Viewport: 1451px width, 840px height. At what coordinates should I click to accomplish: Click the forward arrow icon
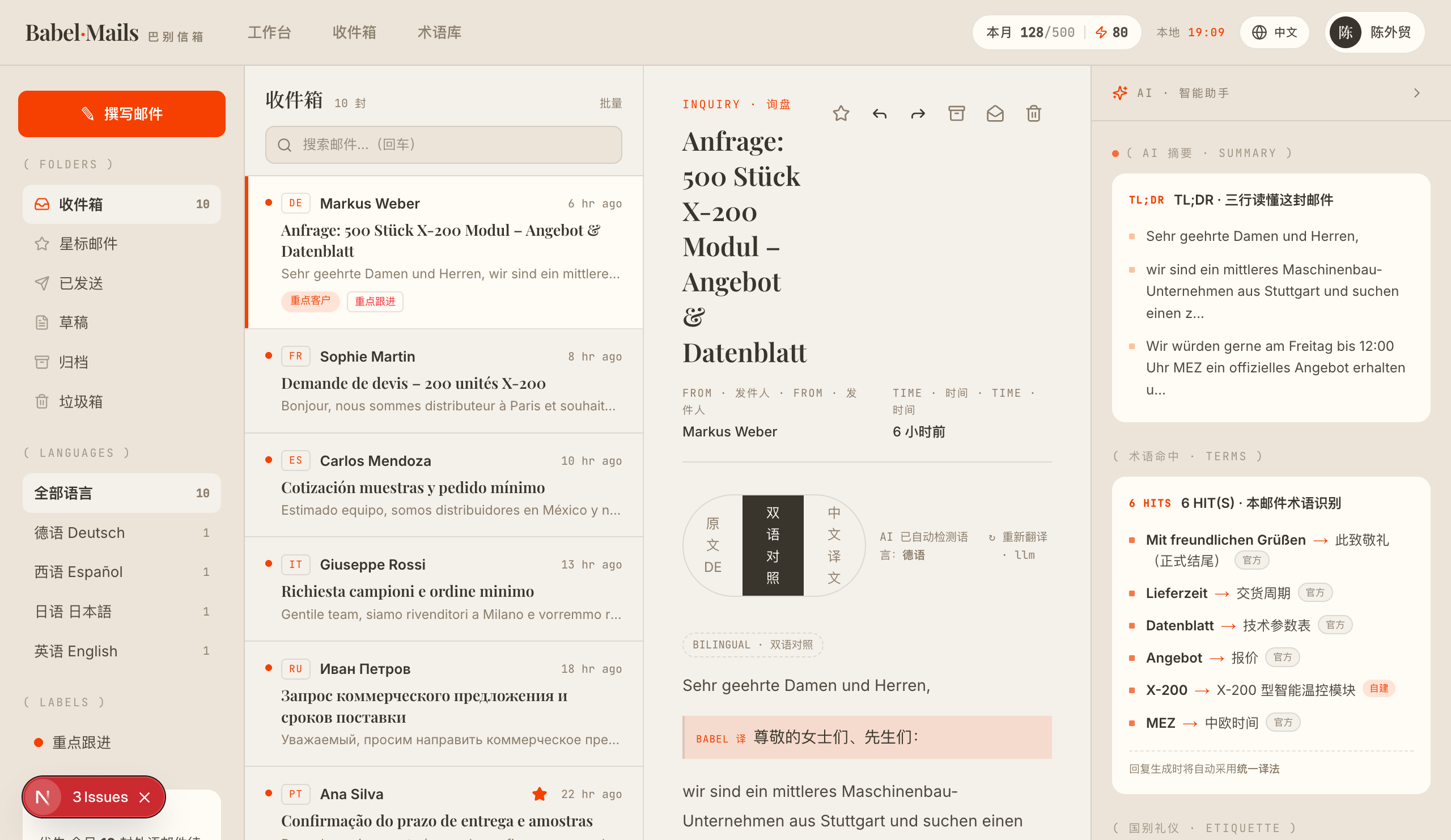click(918, 113)
